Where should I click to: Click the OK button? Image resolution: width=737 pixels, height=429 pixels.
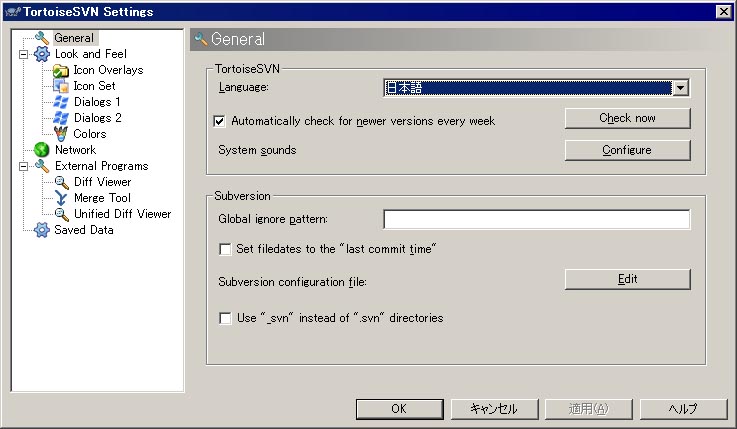pyautogui.click(x=400, y=409)
